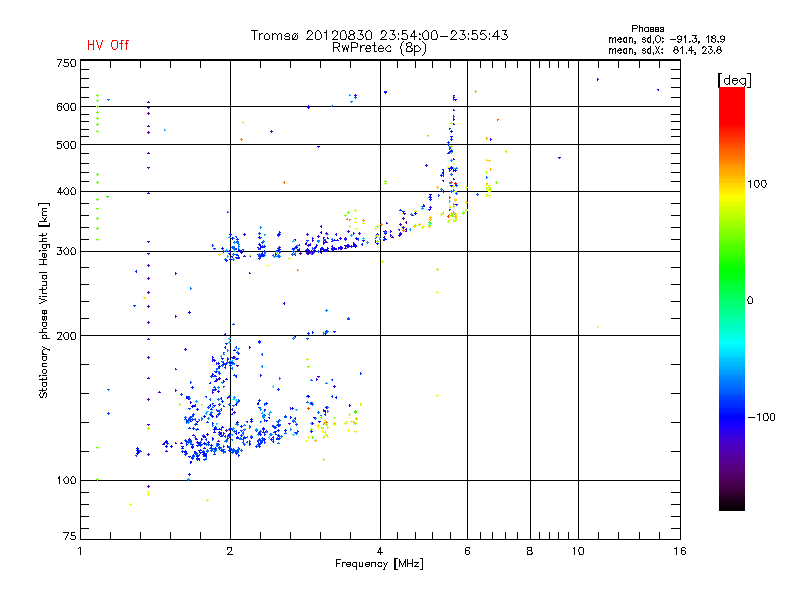Click colorbar tick label '-100'
The height and width of the screenshot is (600, 800).
(x=761, y=417)
